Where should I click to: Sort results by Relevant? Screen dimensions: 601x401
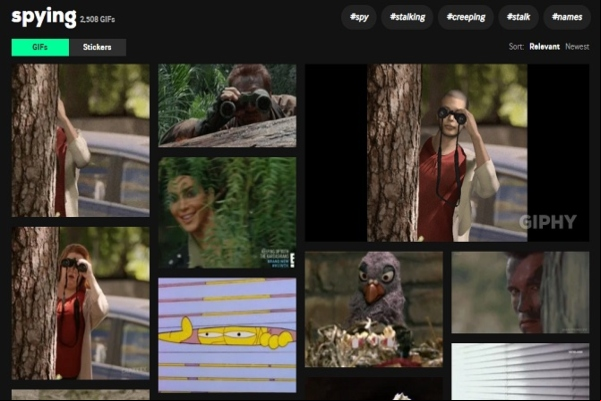click(x=544, y=47)
